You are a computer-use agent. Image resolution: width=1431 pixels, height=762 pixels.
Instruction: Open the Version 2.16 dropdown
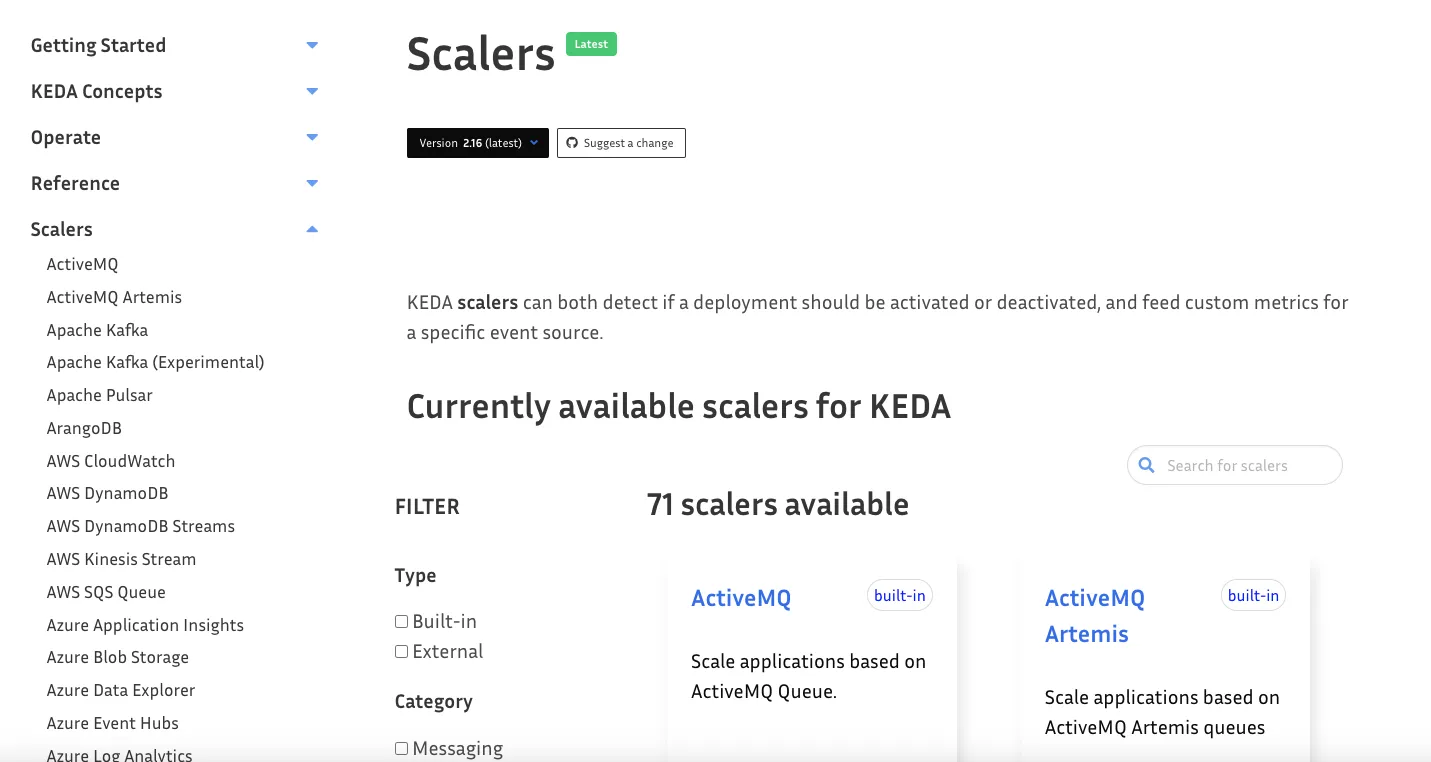pos(478,143)
